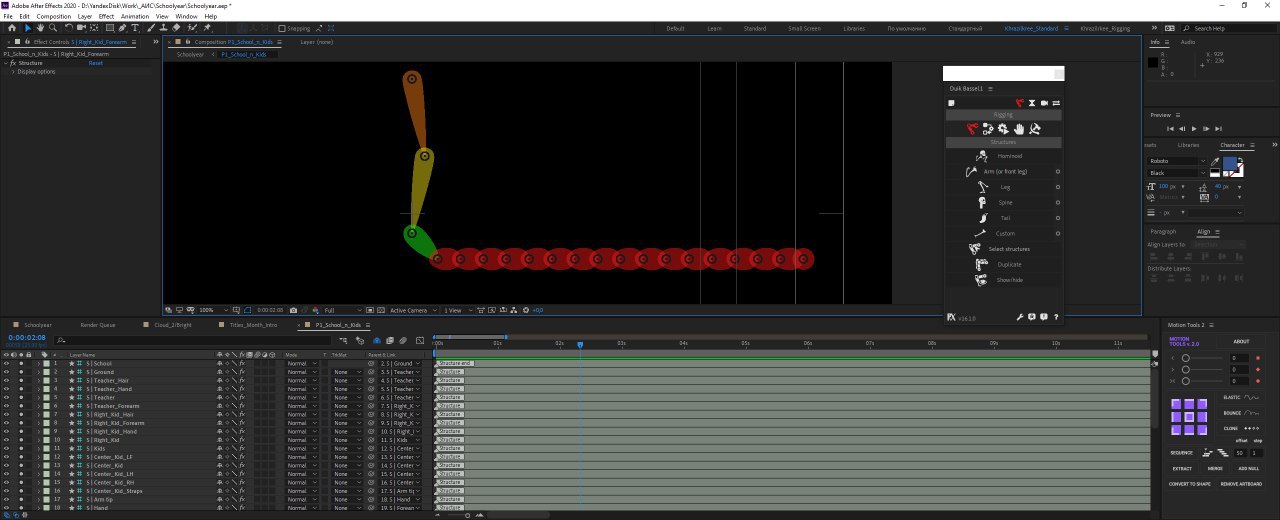Create a Spine structure in Duik
Image resolution: width=1280 pixels, height=520 pixels.
[1003, 202]
